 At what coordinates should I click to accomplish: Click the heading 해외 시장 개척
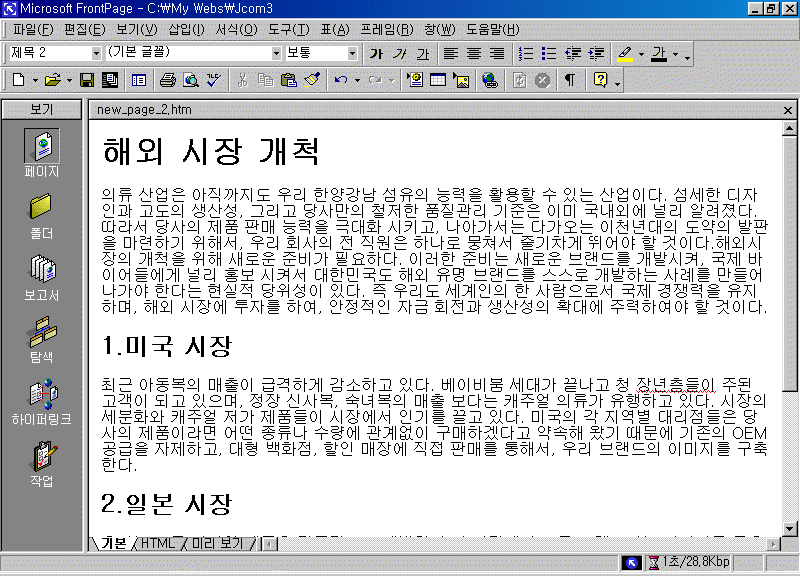[211, 151]
